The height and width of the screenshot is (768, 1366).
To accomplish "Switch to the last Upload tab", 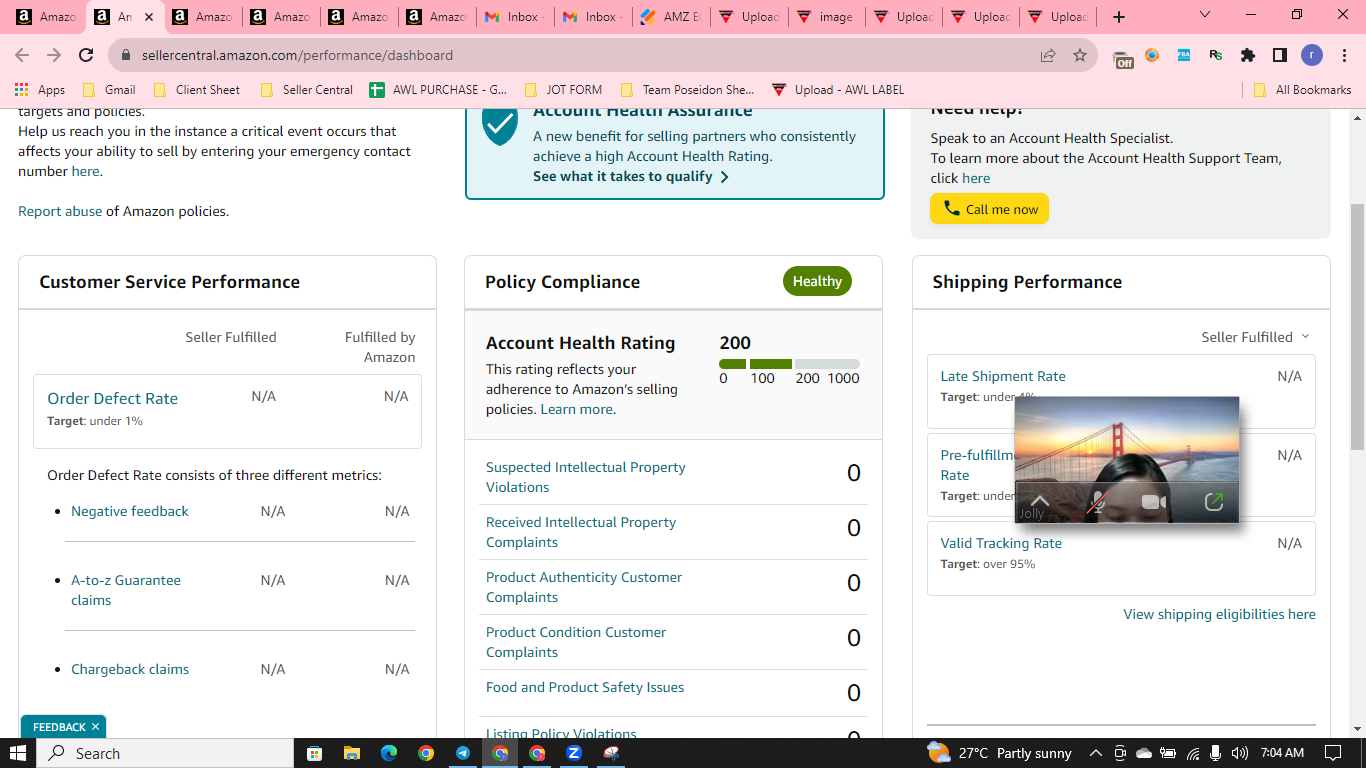I will [1059, 17].
